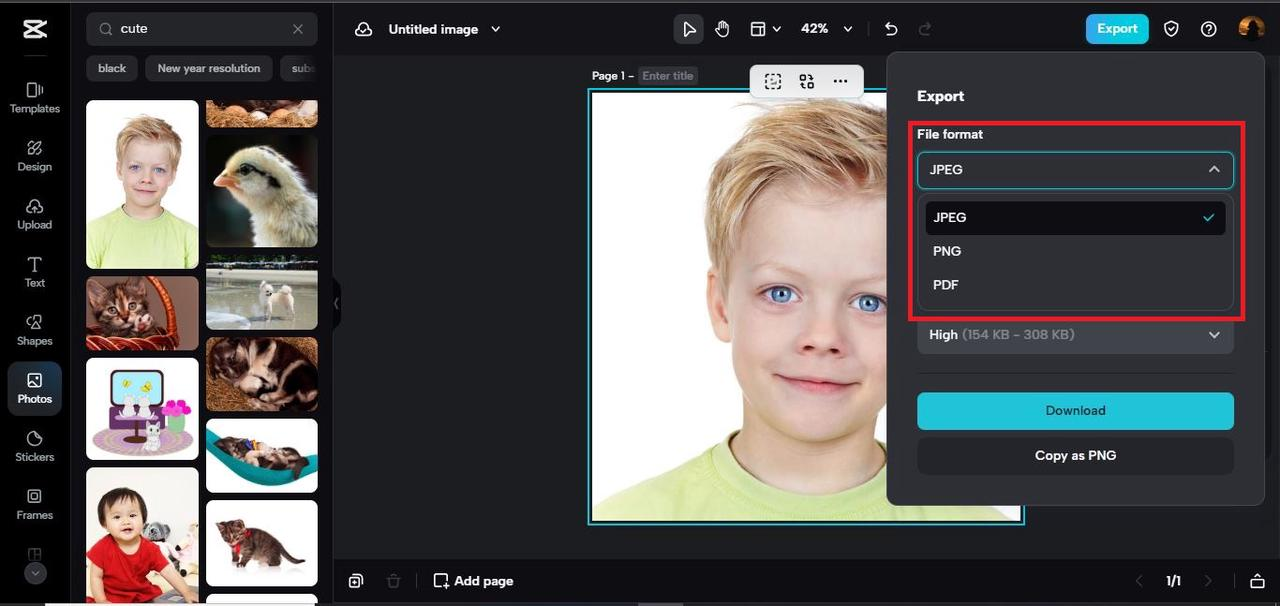
Task: Go to the next page arrow
Action: [1208, 581]
